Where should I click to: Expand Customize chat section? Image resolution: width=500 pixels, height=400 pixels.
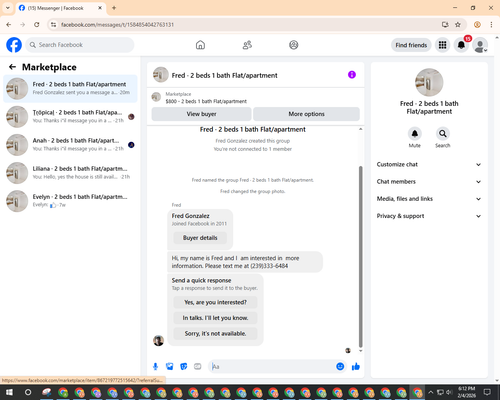429,164
